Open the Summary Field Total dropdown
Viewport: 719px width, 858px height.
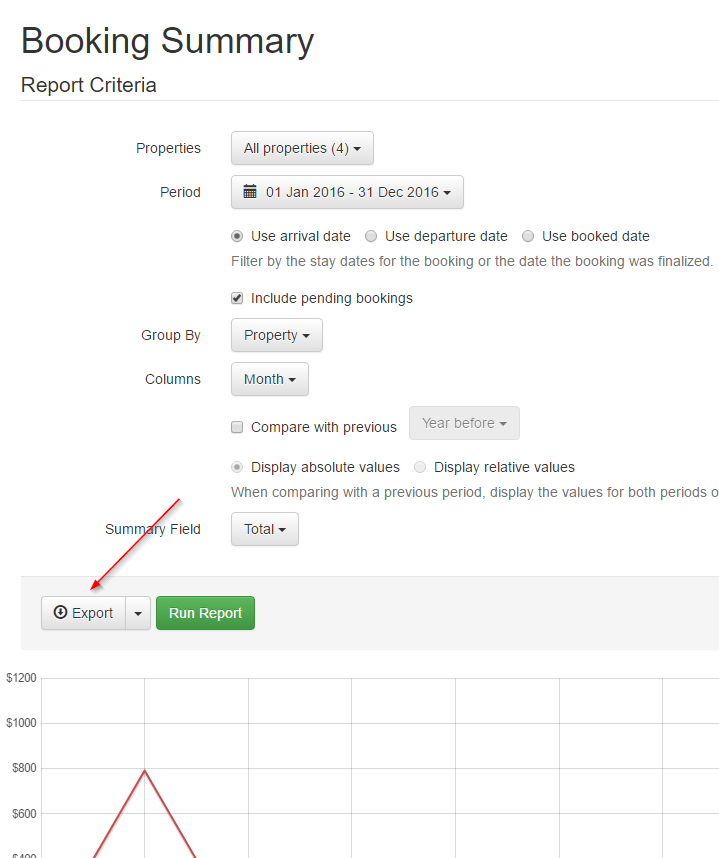click(265, 529)
